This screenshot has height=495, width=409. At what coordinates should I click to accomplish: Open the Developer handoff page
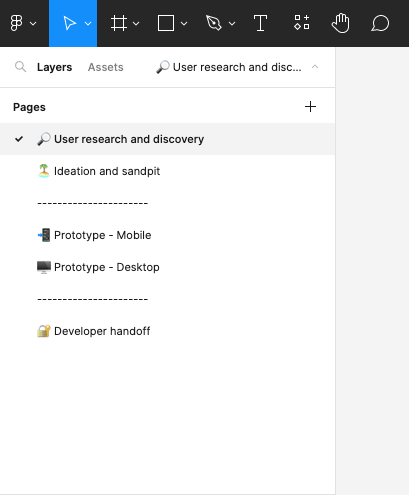tap(167, 331)
